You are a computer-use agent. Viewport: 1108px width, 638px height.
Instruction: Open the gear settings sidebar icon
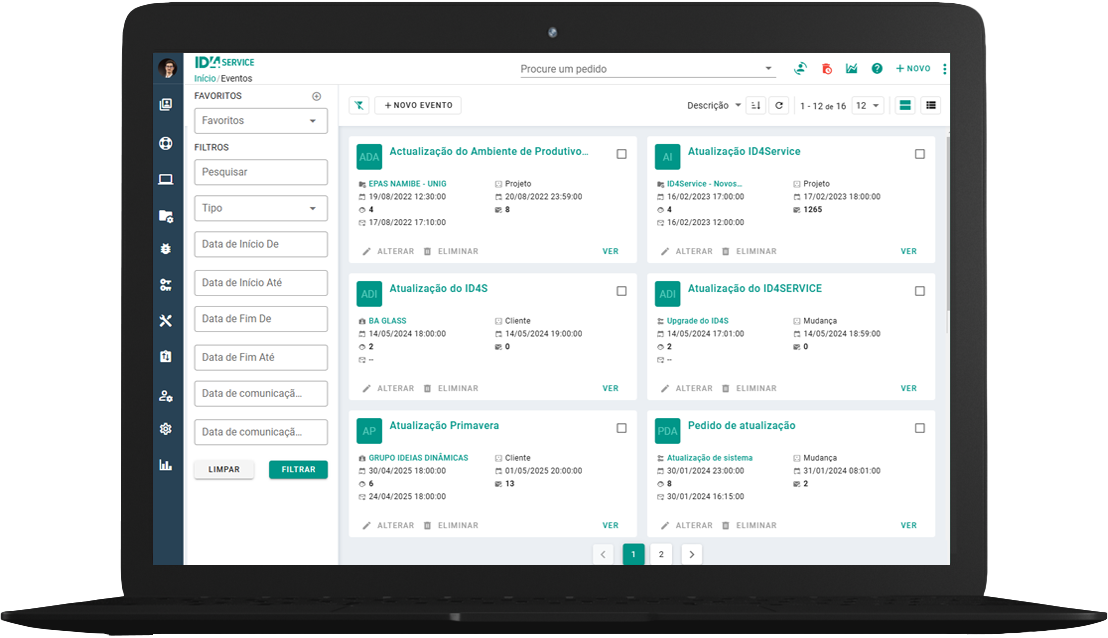click(165, 429)
